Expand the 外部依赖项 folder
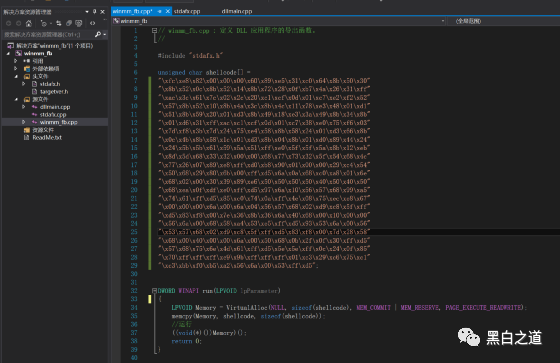The image size is (560, 363). point(16,68)
